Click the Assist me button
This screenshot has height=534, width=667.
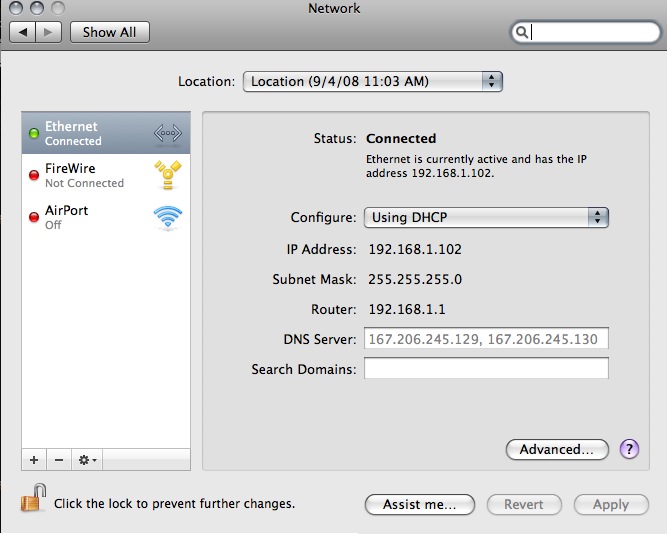pyautogui.click(x=419, y=505)
